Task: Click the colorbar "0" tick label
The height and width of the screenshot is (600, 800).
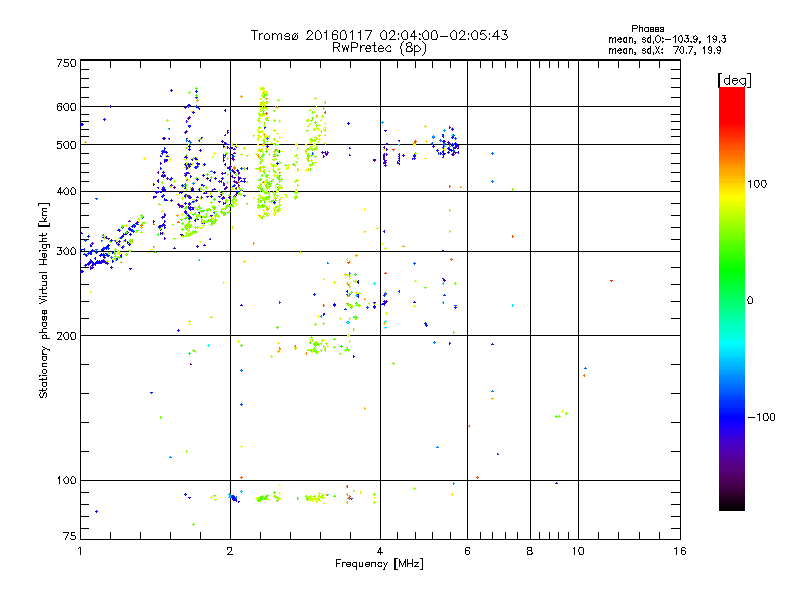Action: [x=750, y=300]
